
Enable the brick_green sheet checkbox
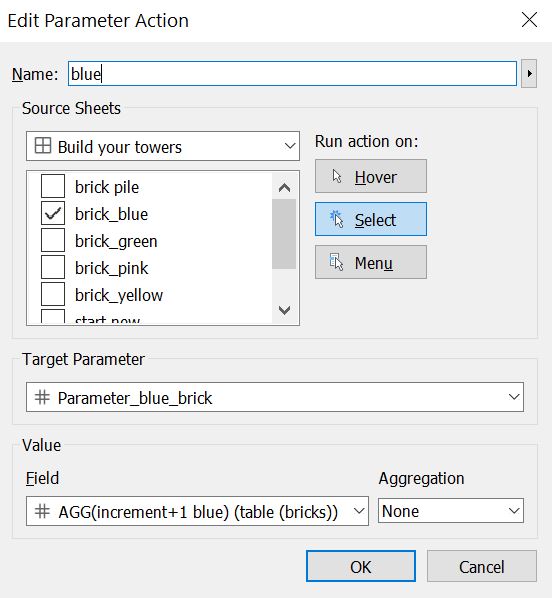[x=53, y=240]
